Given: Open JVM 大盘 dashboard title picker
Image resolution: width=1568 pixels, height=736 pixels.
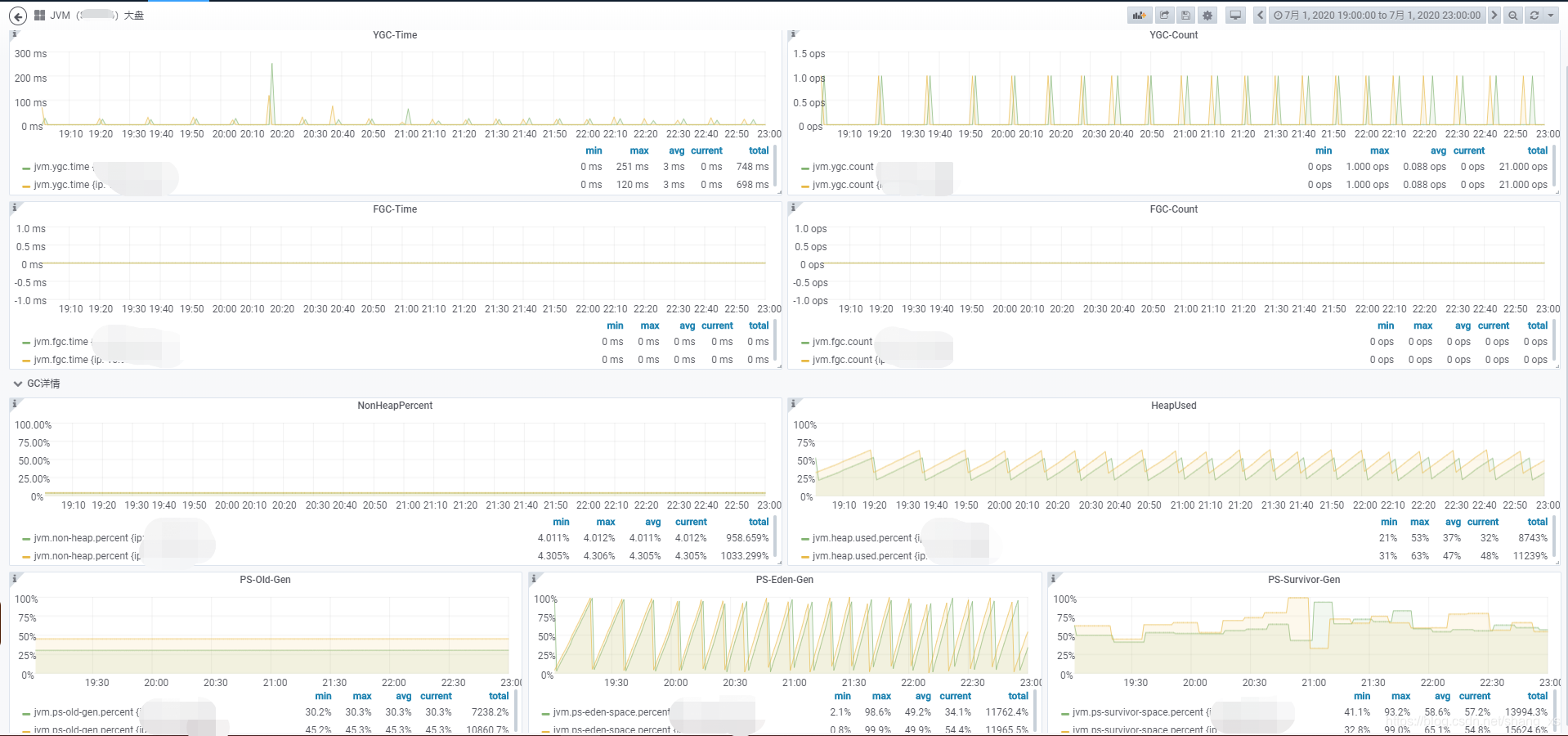Looking at the screenshot, I should pos(96,16).
